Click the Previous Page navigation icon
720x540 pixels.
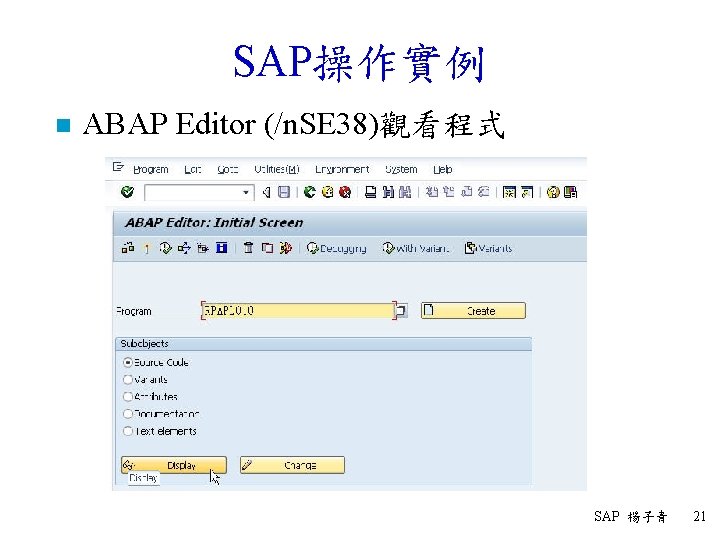click(449, 192)
